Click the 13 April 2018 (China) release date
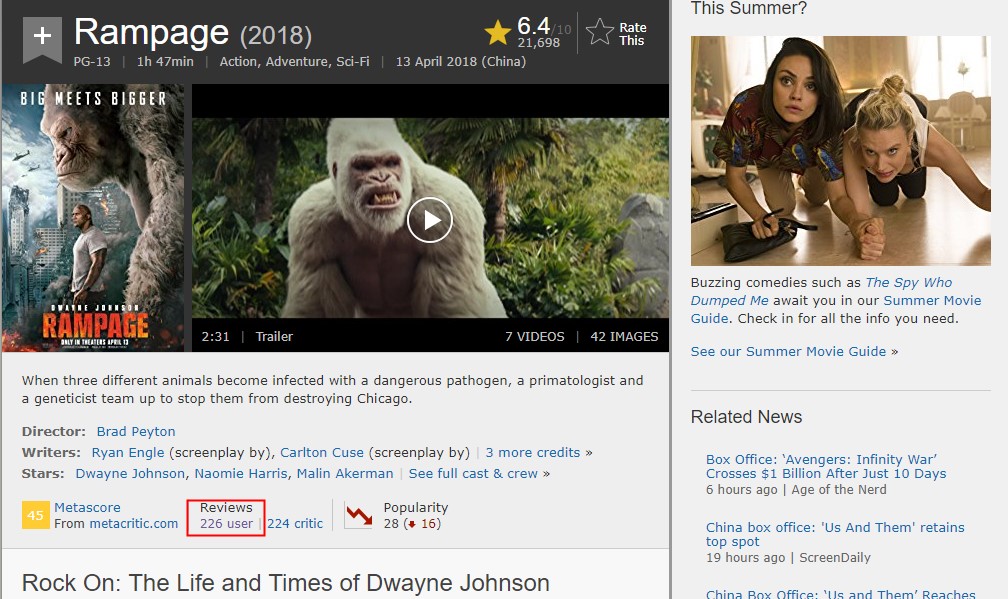This screenshot has height=599, width=1008. [461, 62]
